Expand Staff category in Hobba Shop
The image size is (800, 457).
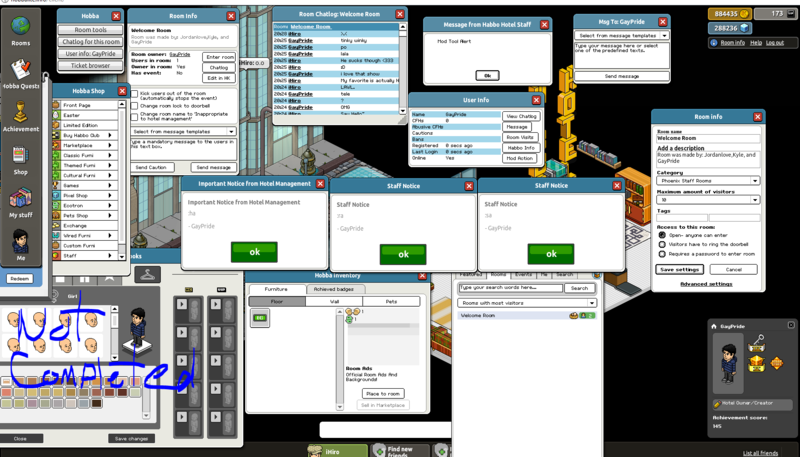[x=110, y=256]
